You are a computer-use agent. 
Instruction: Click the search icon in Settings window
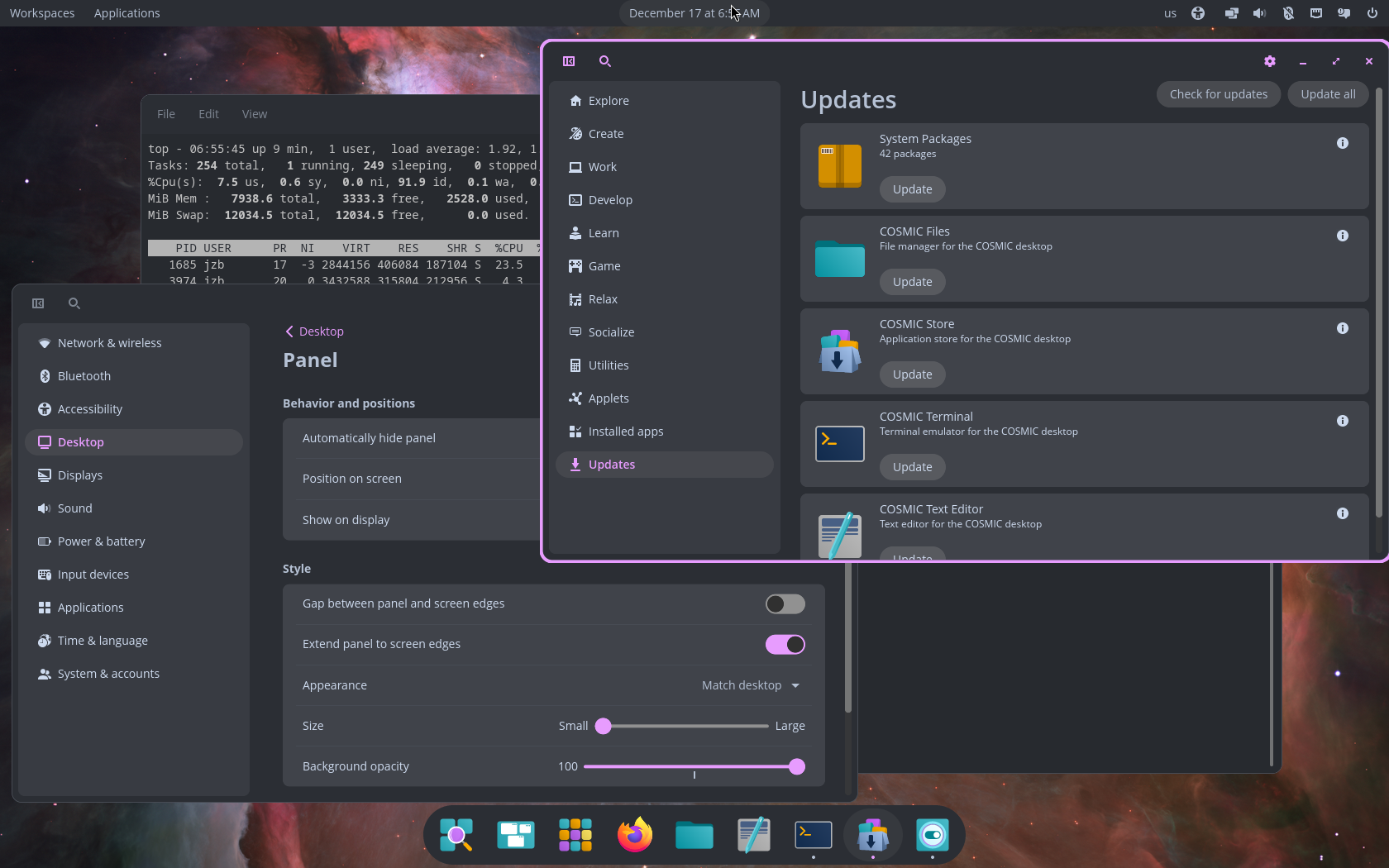coord(74,303)
